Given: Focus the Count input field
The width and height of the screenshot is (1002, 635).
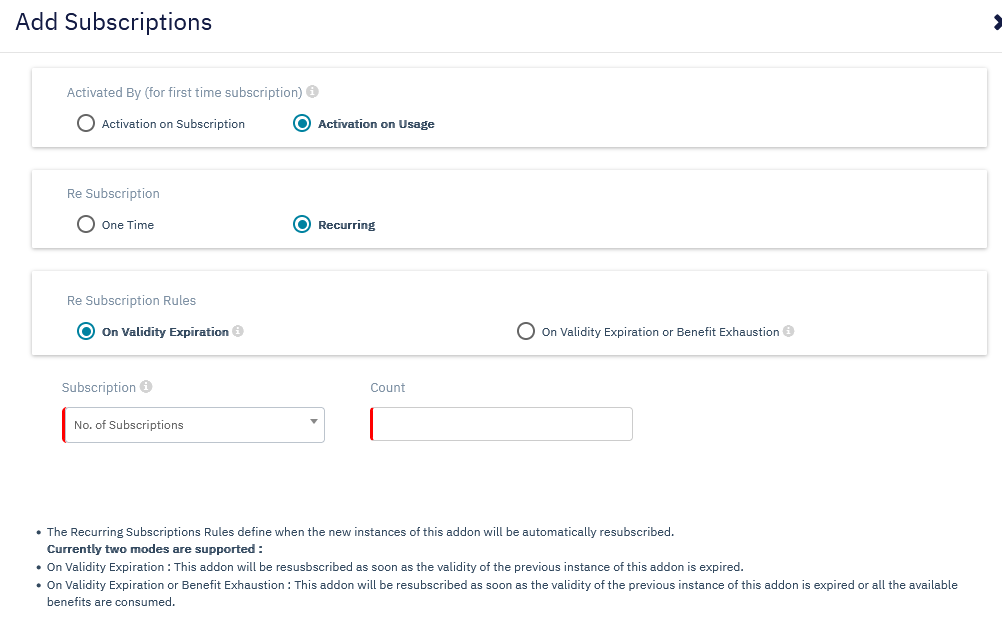Looking at the screenshot, I should tap(502, 424).
